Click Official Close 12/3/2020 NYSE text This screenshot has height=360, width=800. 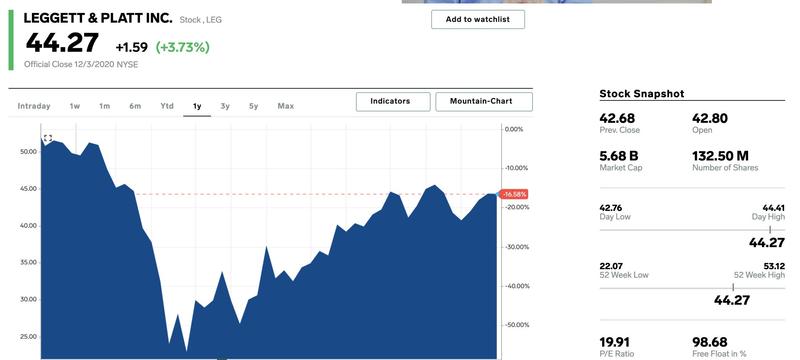(x=81, y=64)
